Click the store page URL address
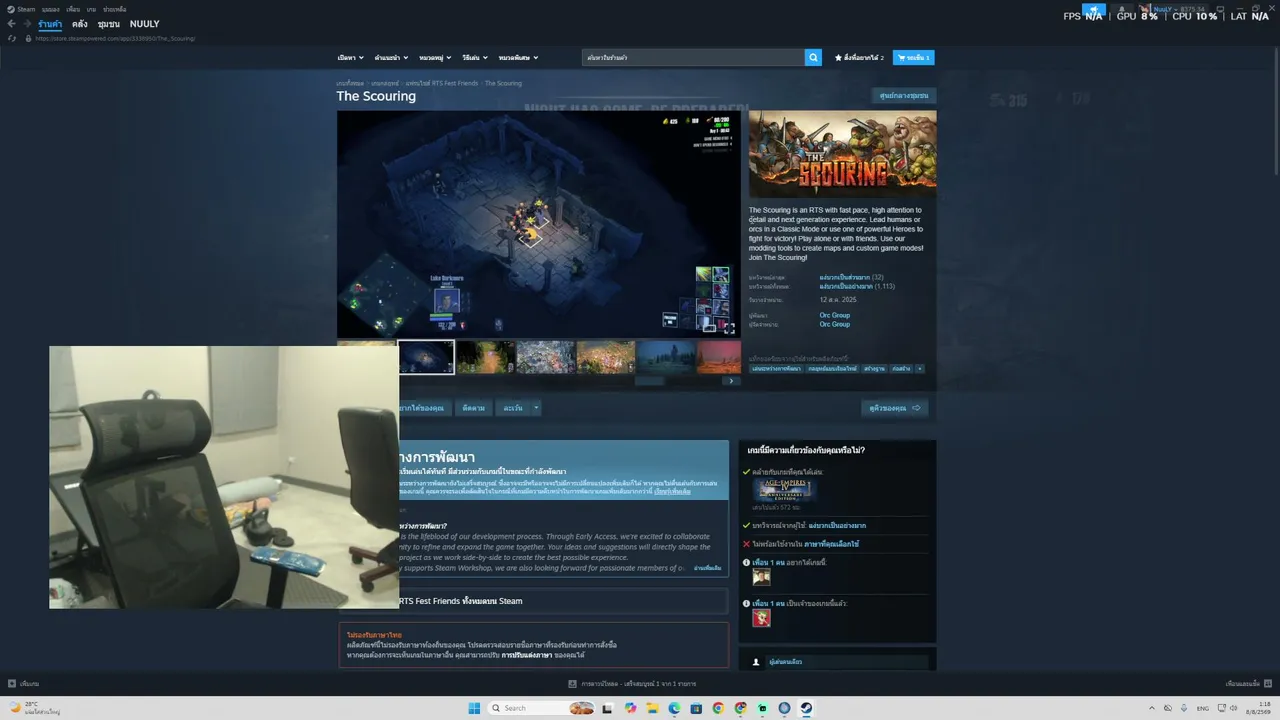Image resolution: width=1280 pixels, height=720 pixels. (x=115, y=38)
